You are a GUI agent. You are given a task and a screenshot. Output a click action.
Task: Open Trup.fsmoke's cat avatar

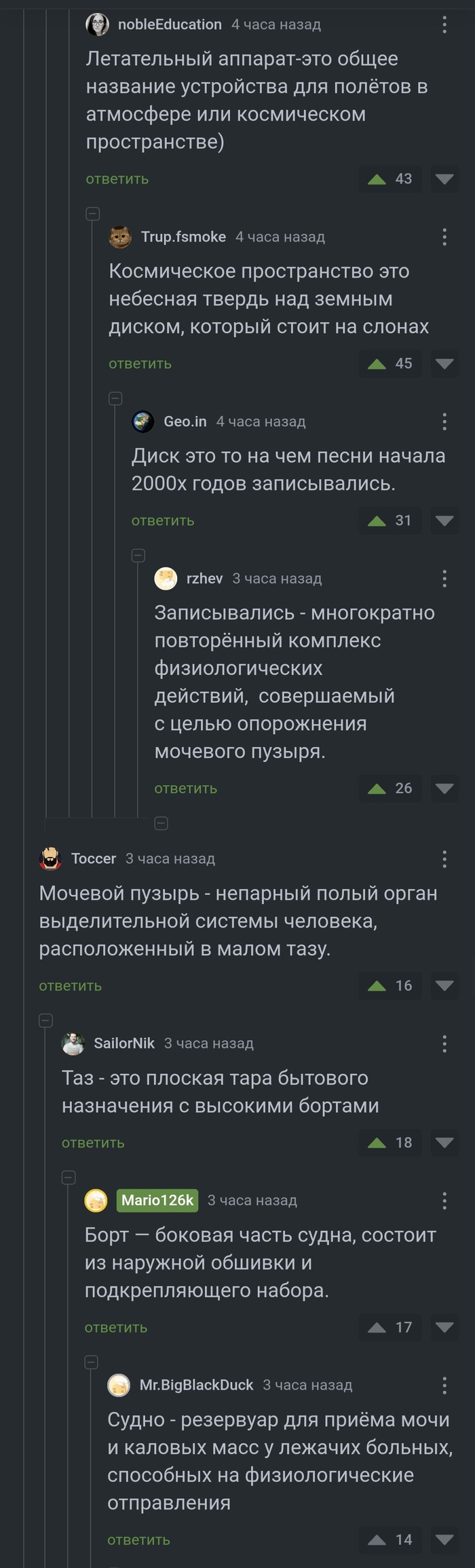click(x=120, y=237)
